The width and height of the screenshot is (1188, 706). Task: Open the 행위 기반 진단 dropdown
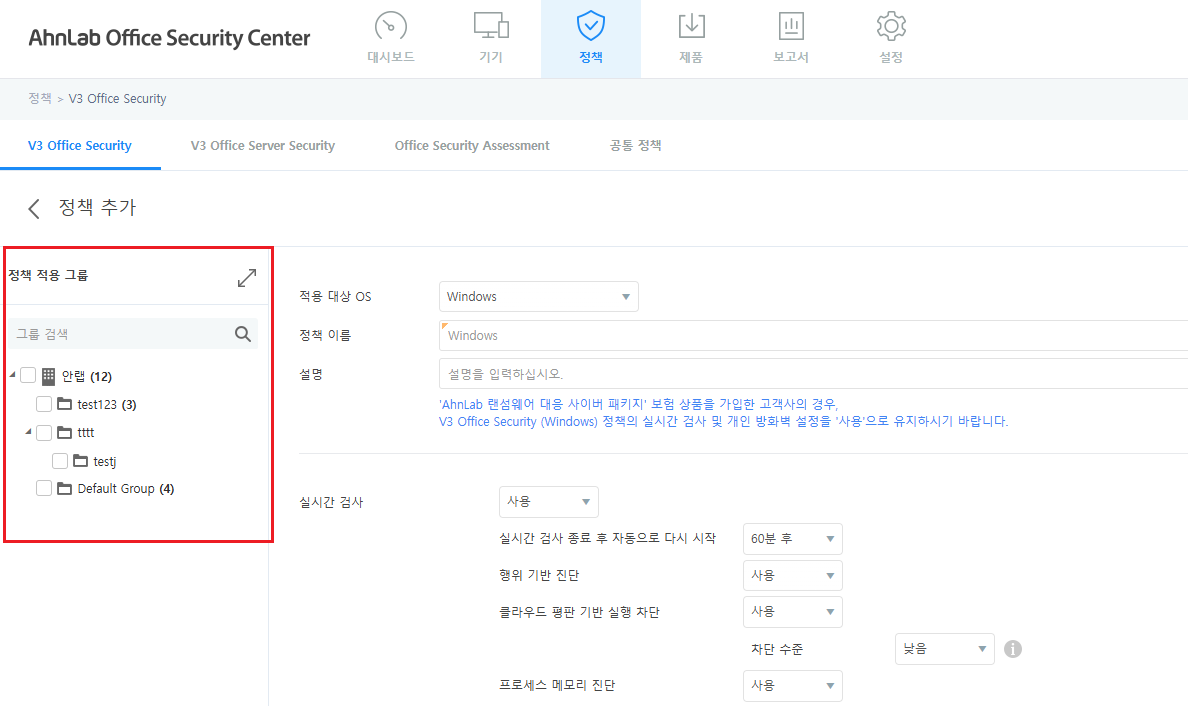793,576
